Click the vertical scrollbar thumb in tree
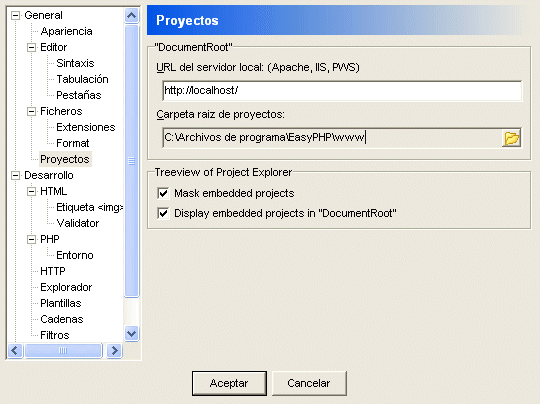Screen dimensions: 540x404 (x=132, y=160)
